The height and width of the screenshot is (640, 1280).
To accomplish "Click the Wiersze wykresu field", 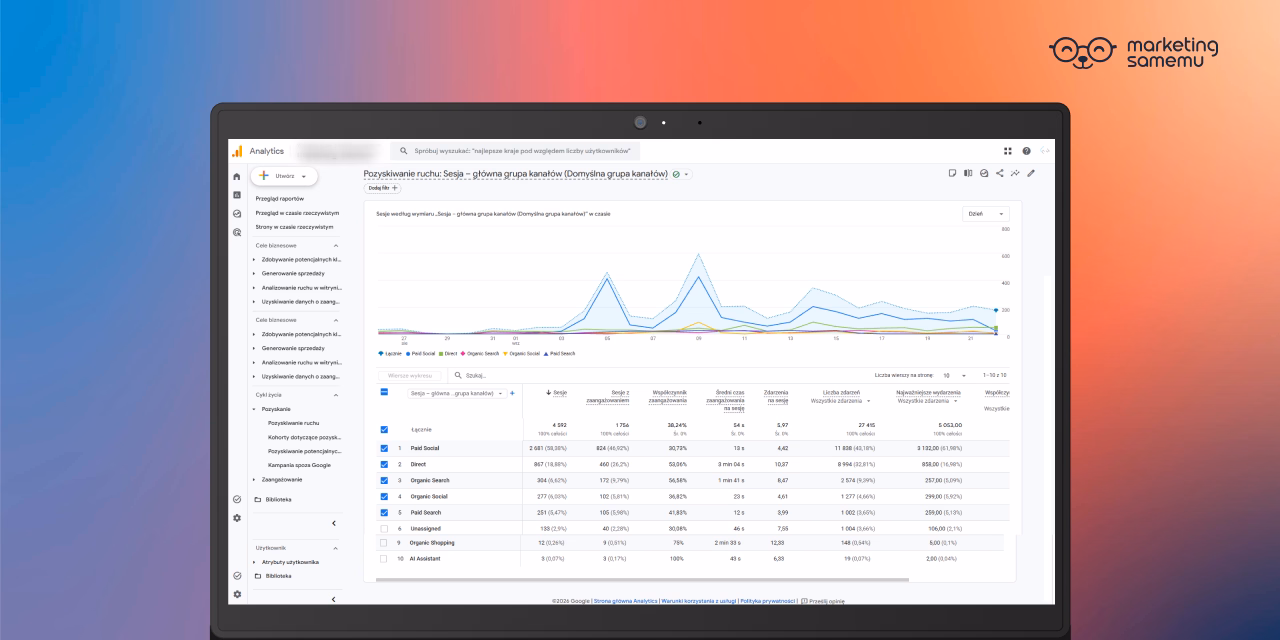I will click(x=409, y=375).
